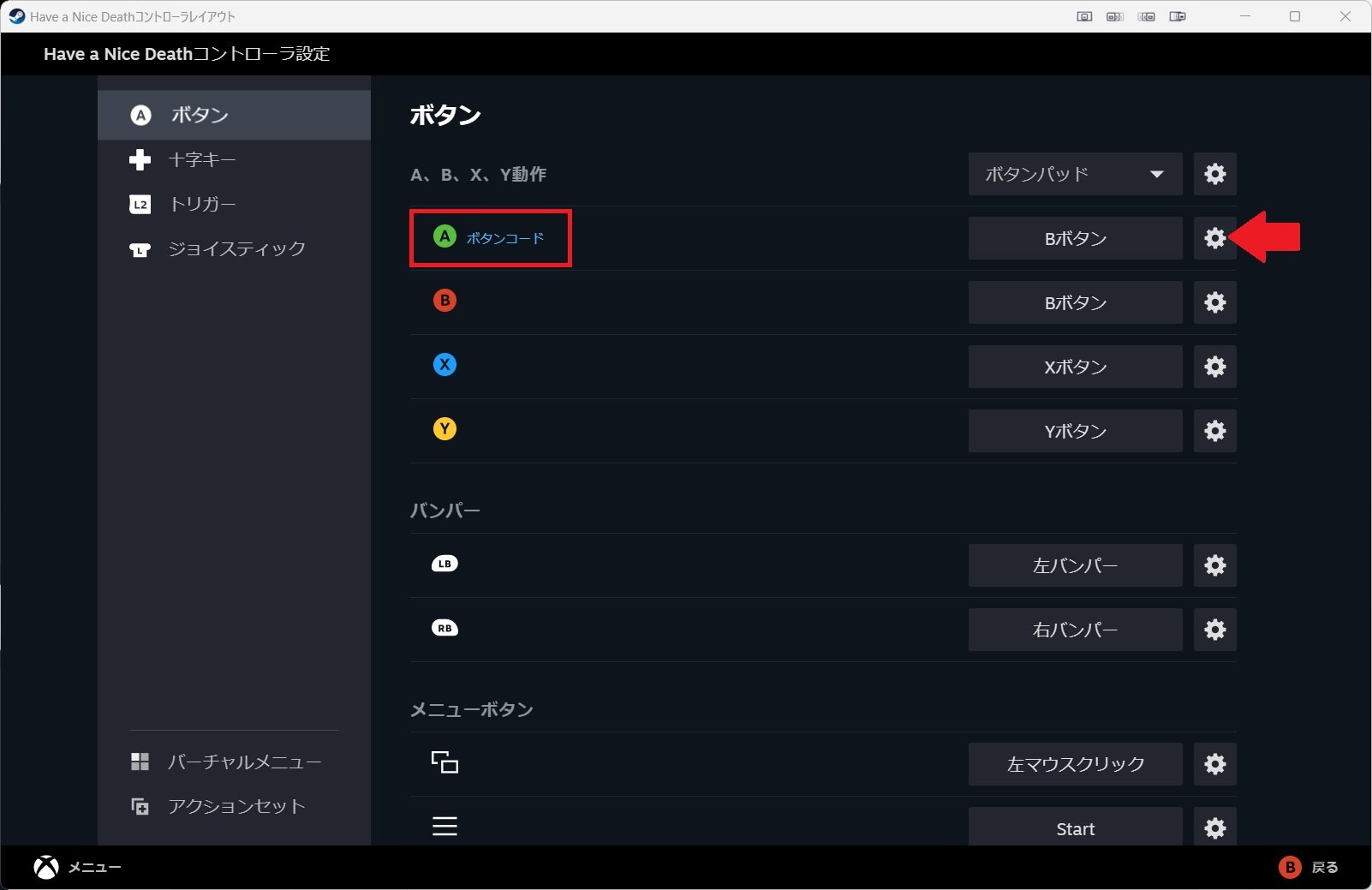Click A、B、X、Y動作 label text
The width and height of the screenshot is (1372, 890).
[x=478, y=174]
